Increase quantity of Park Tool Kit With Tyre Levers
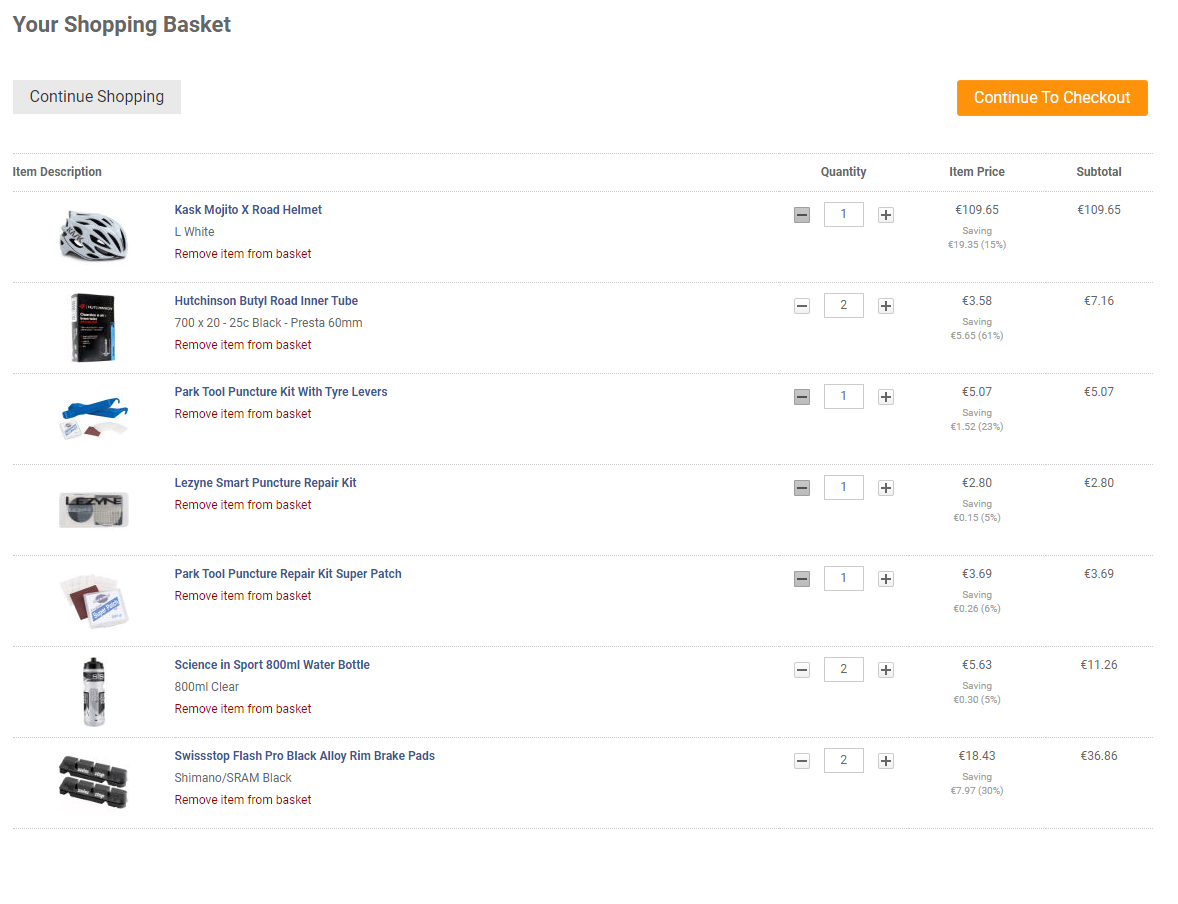Screen dimensions: 1178x904 click(x=886, y=397)
